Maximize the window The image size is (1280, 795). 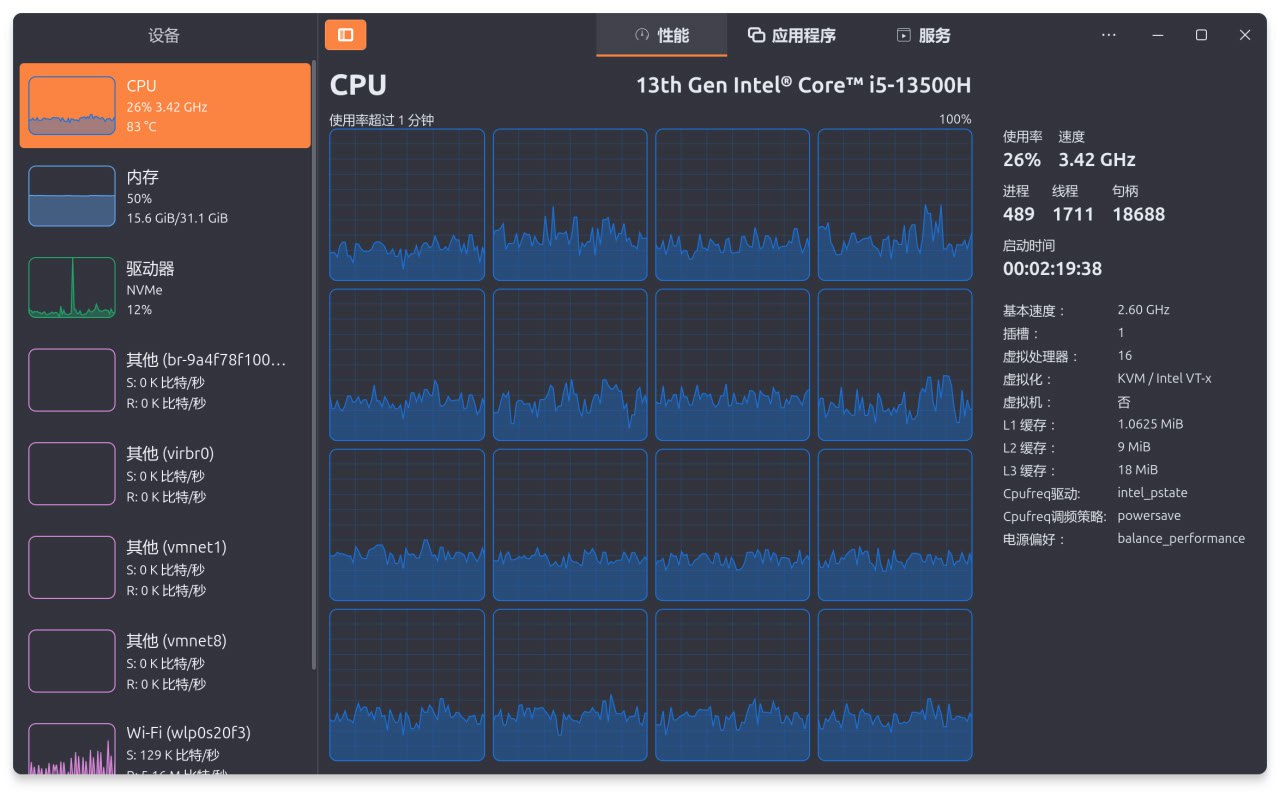pyautogui.click(x=1201, y=35)
